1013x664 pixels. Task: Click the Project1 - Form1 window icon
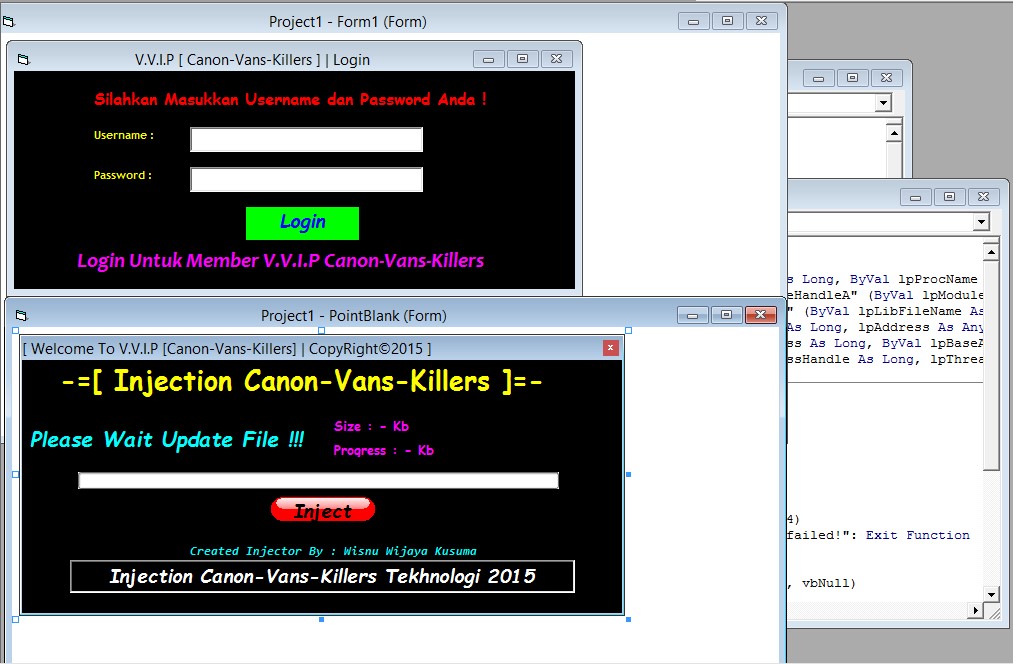pyautogui.click(x=9, y=22)
